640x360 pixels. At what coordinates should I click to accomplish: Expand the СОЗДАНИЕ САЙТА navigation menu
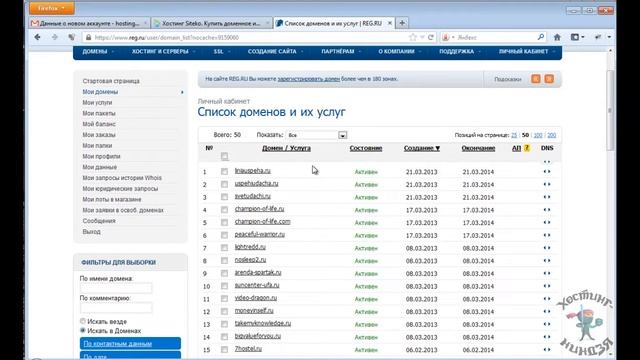coord(276,51)
